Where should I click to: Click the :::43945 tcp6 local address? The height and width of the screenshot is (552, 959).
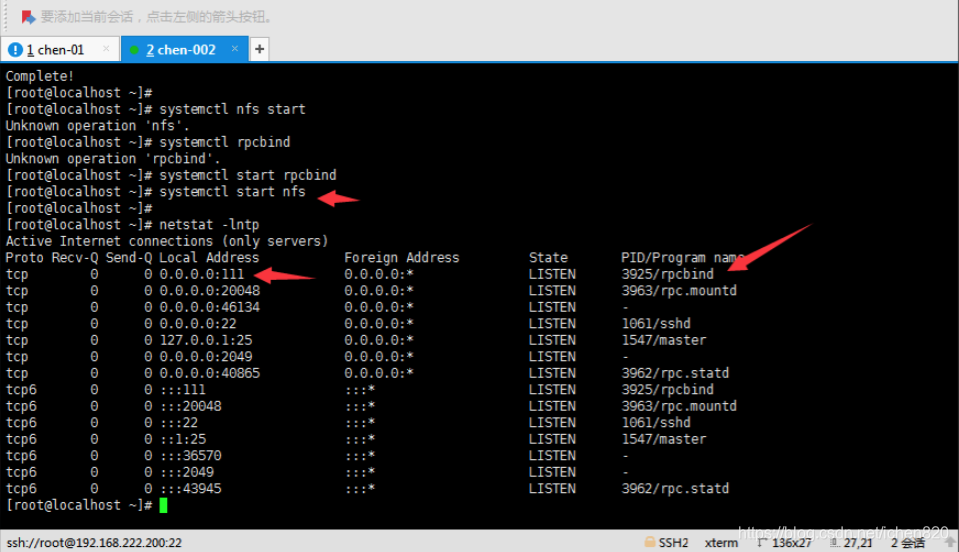190,489
